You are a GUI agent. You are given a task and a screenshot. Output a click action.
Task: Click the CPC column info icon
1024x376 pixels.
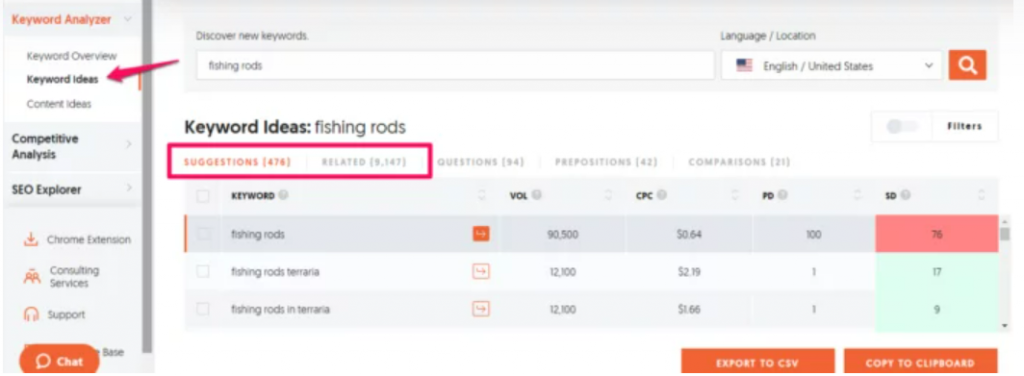coord(662,195)
